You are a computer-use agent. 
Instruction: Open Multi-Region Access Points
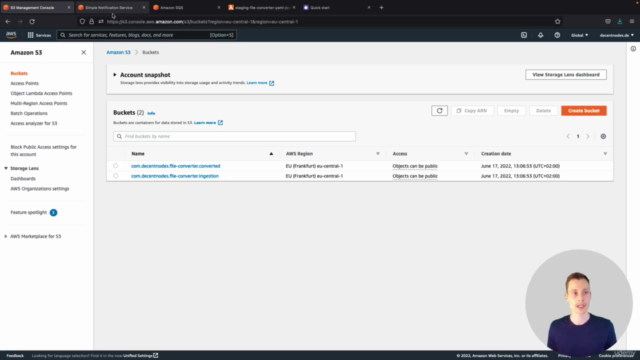click(x=39, y=103)
